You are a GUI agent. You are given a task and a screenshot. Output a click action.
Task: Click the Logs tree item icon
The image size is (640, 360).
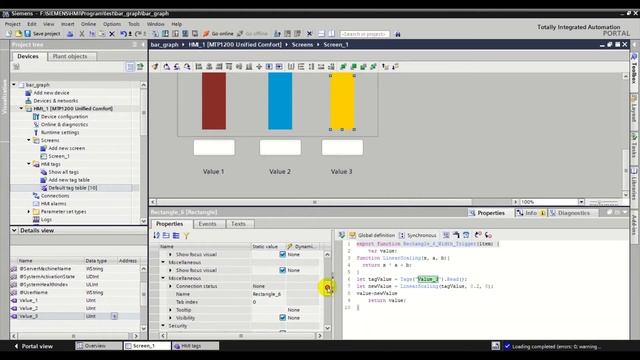(36, 220)
